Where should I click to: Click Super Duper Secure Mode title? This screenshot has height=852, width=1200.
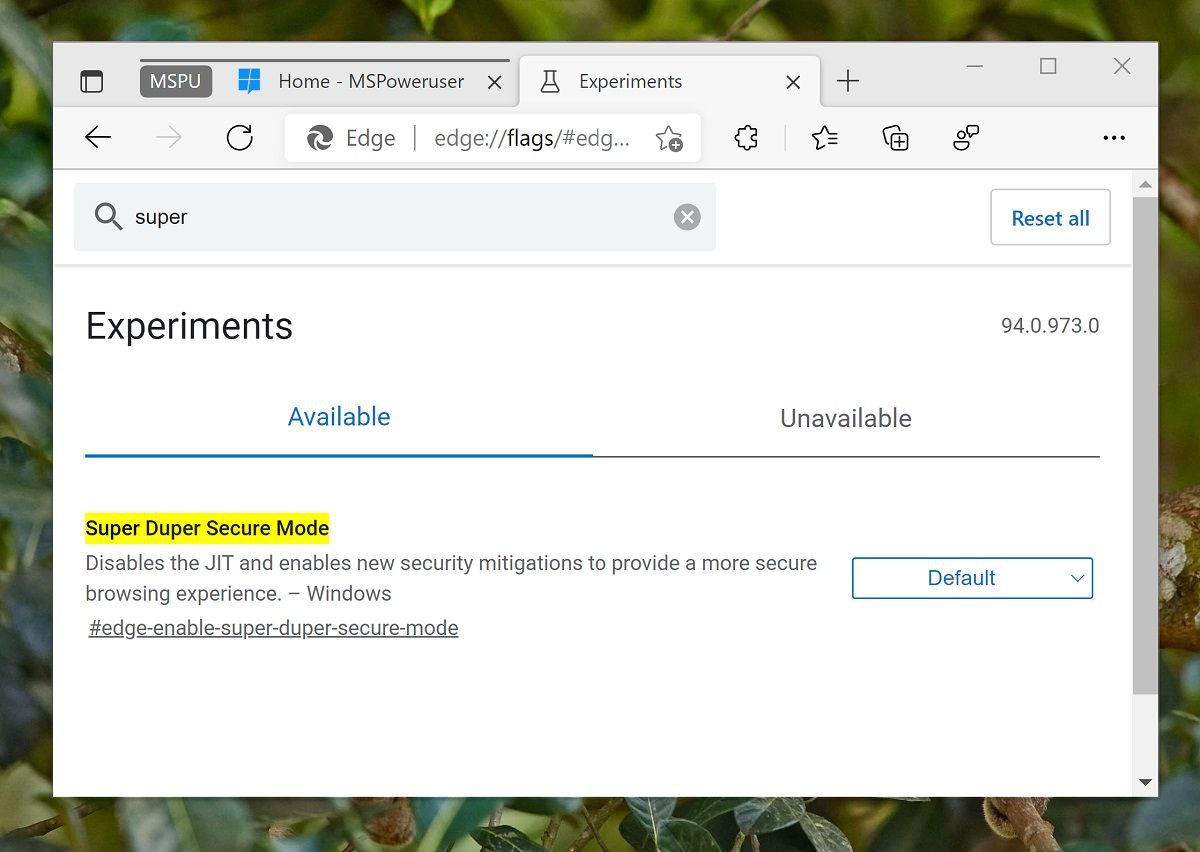tap(207, 527)
